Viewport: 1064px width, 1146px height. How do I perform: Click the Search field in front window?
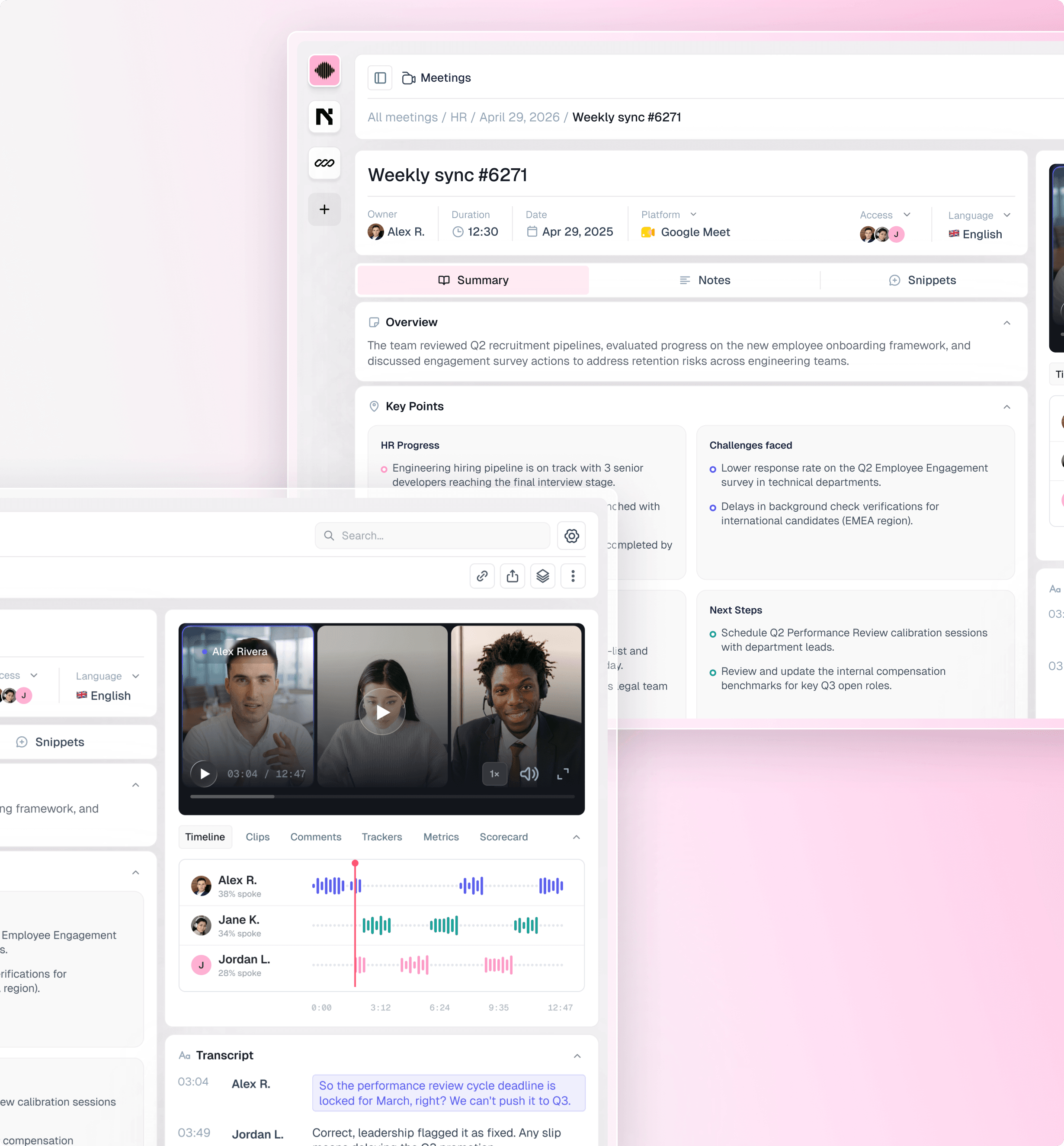click(433, 536)
